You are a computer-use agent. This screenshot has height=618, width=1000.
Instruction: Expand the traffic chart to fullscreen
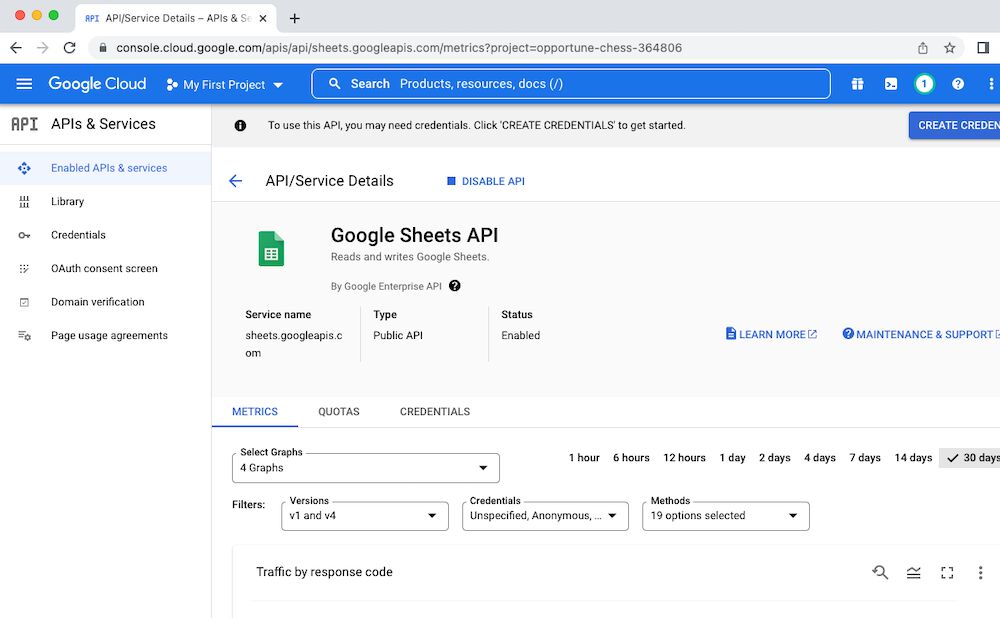[x=947, y=572]
